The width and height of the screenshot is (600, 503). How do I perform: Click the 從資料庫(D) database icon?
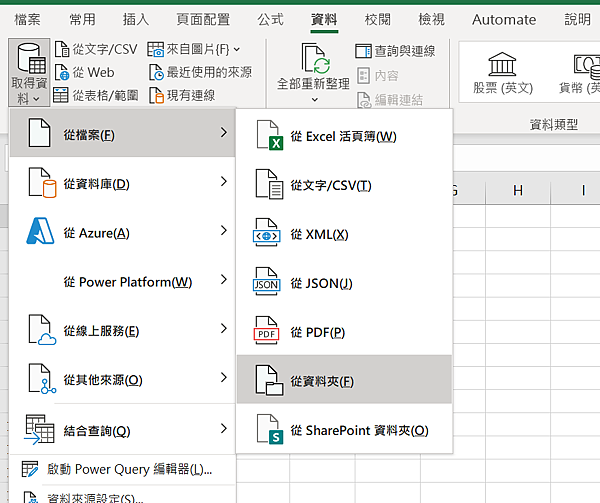pos(42,182)
